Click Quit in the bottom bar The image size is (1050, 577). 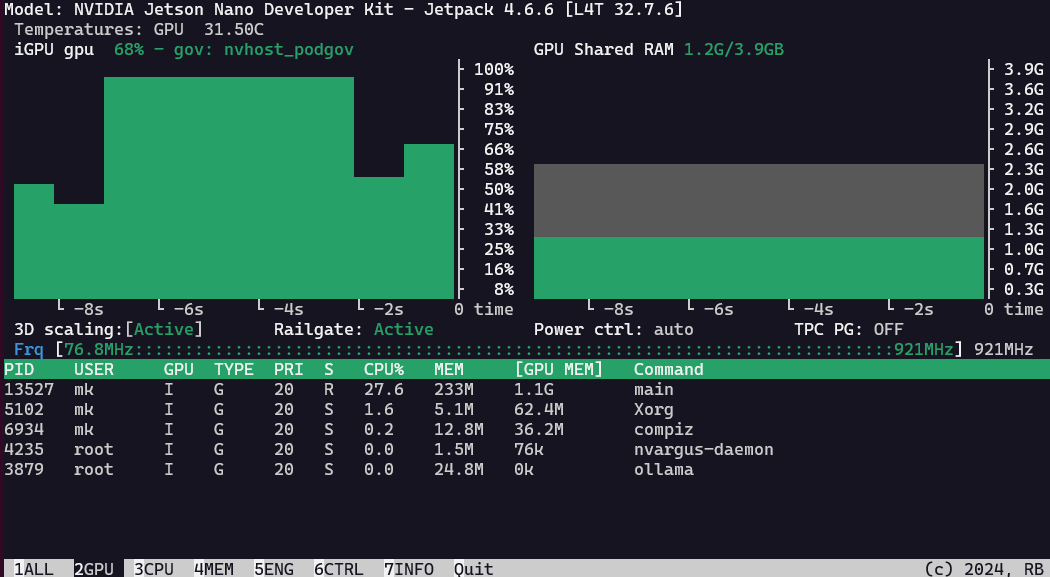coord(473,569)
